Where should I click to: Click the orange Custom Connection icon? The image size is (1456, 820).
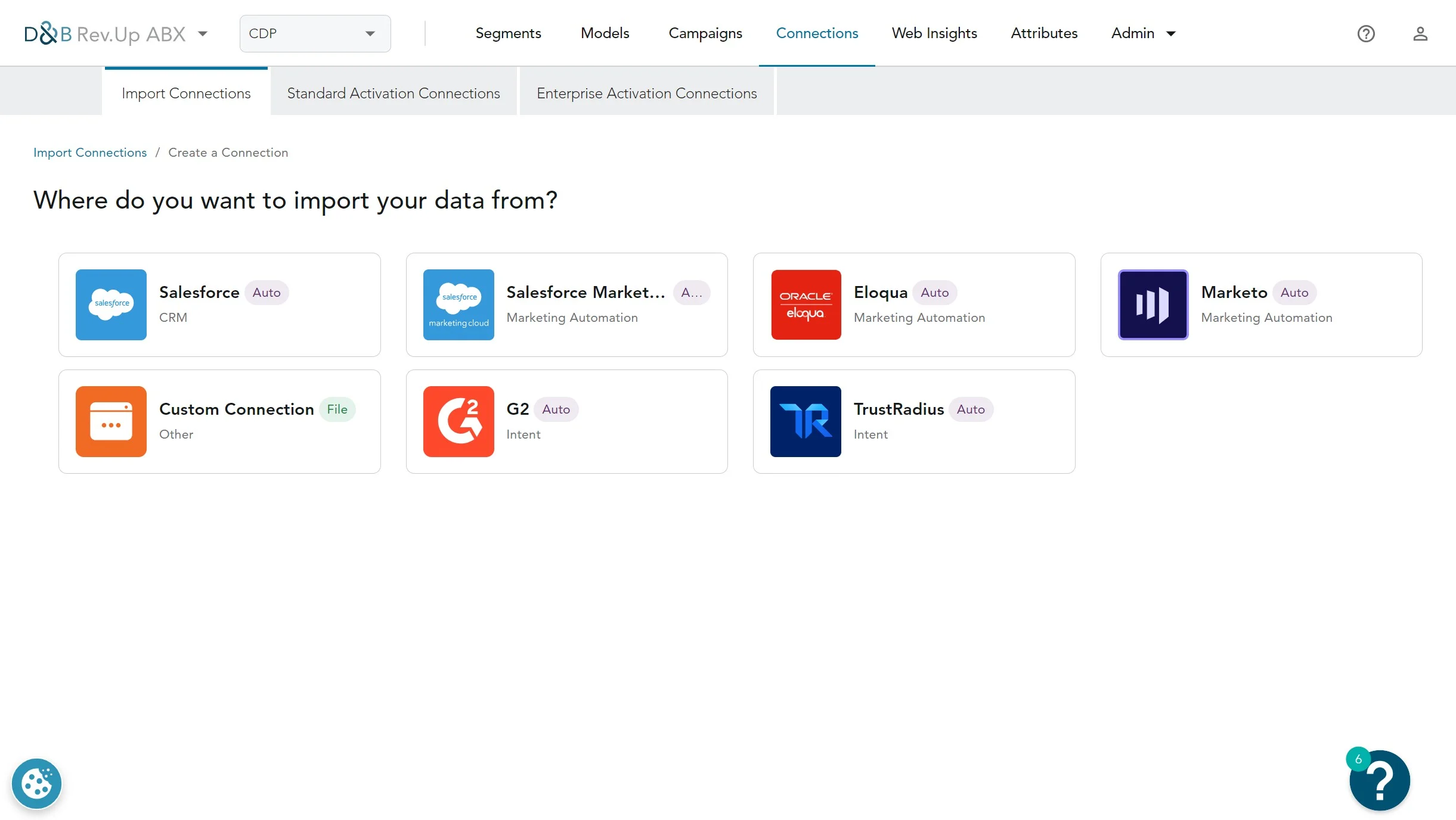click(111, 421)
